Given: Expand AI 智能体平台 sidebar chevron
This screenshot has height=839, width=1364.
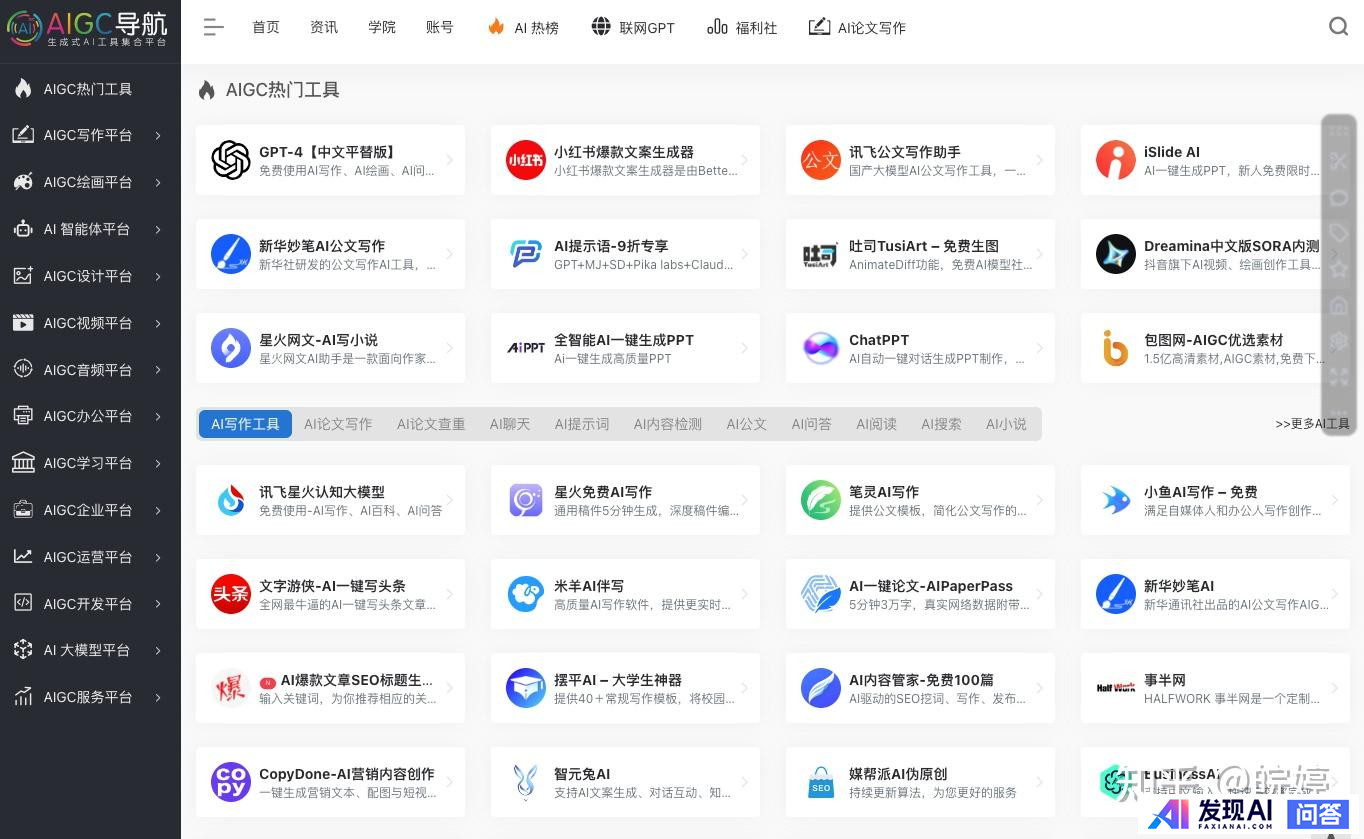Looking at the screenshot, I should pyautogui.click(x=158, y=229).
